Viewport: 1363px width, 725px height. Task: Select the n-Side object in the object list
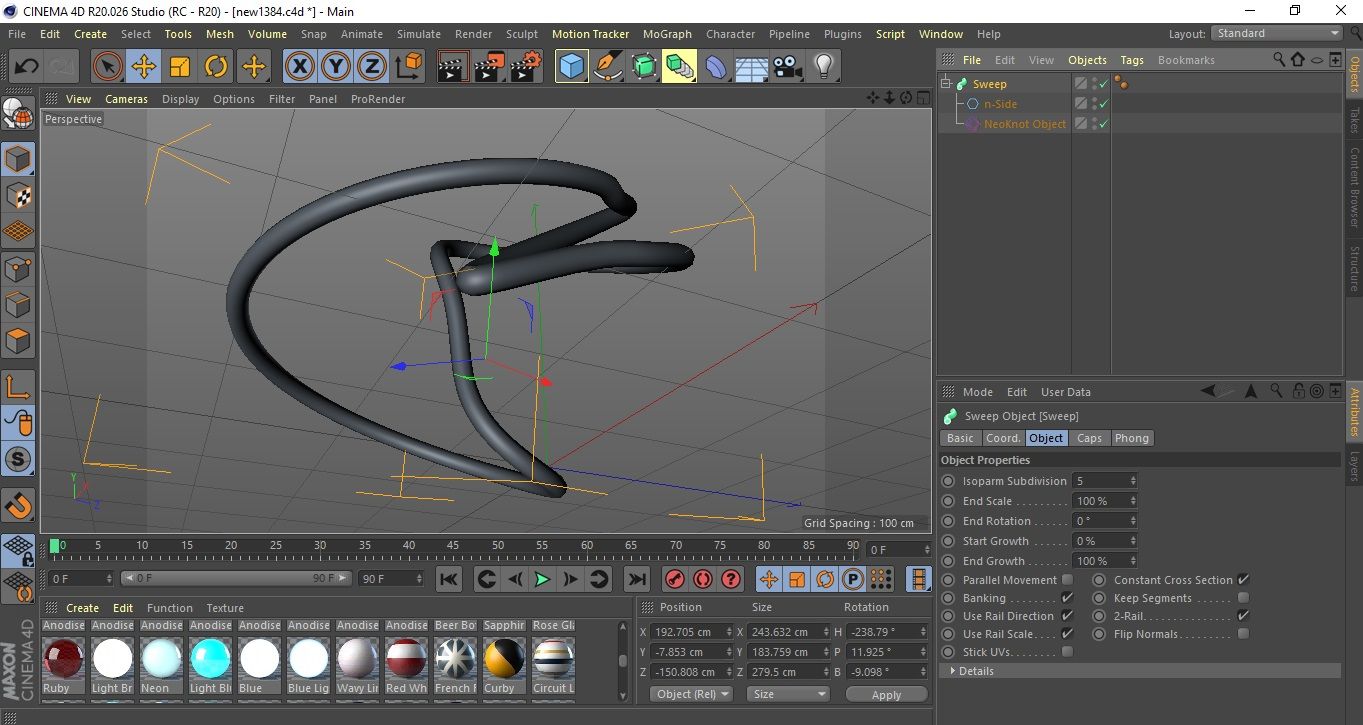pos(1000,104)
